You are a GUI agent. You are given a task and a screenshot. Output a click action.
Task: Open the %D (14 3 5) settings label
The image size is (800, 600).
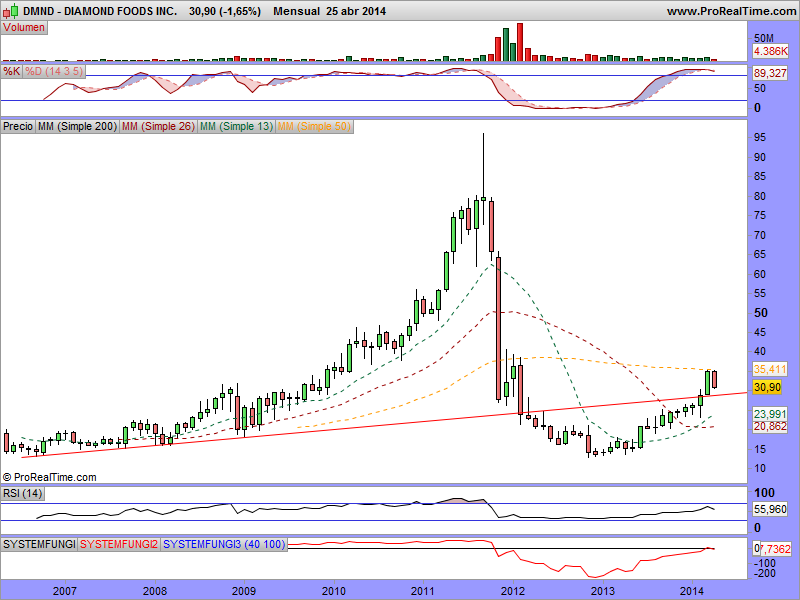54,71
